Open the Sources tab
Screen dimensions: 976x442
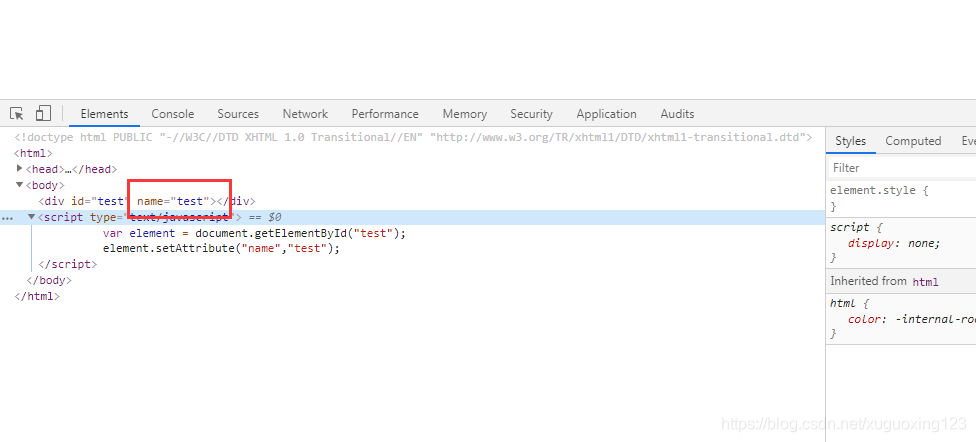coord(238,114)
